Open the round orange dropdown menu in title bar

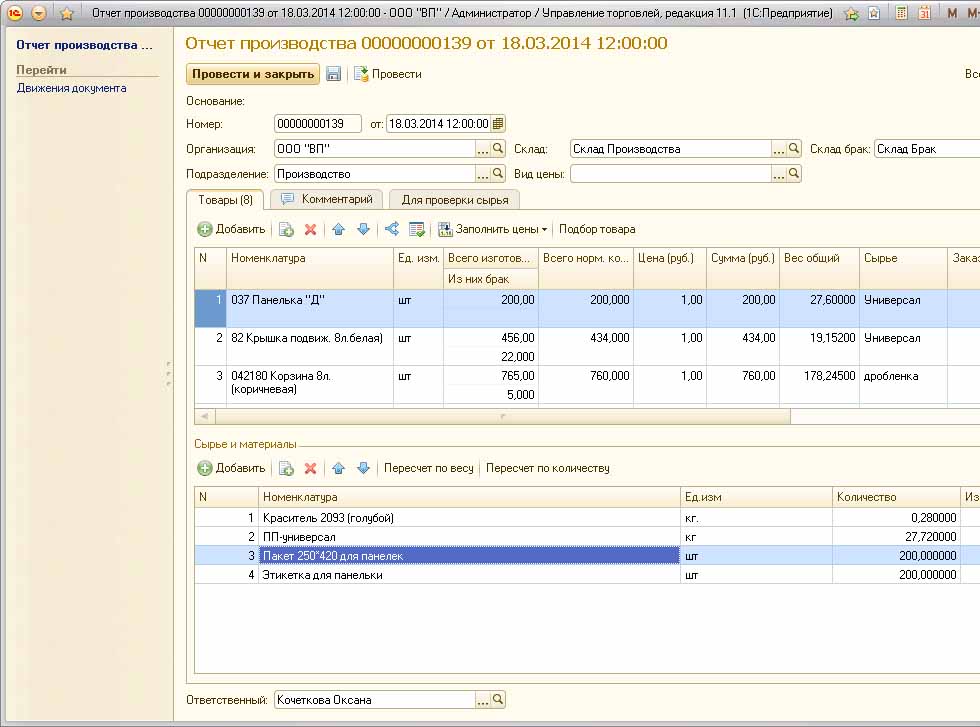point(39,13)
